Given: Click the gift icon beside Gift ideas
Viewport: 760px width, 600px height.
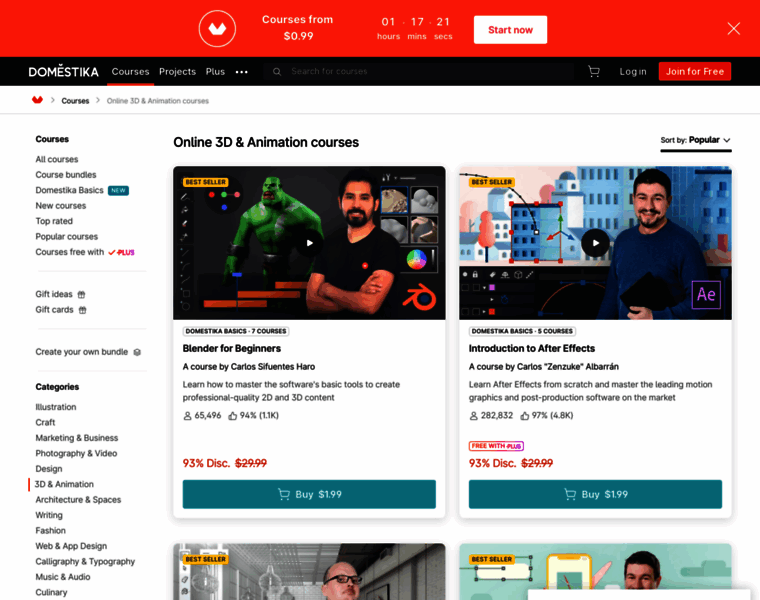Looking at the screenshot, I should [81, 295].
